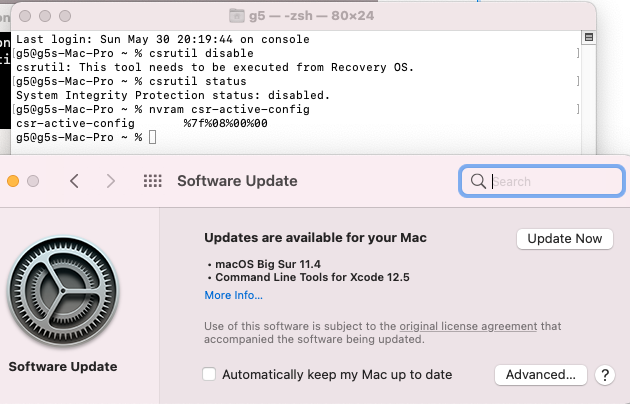Minimize the Terminal window using the middle button
This screenshot has width=630, height=404.
pos(45,16)
